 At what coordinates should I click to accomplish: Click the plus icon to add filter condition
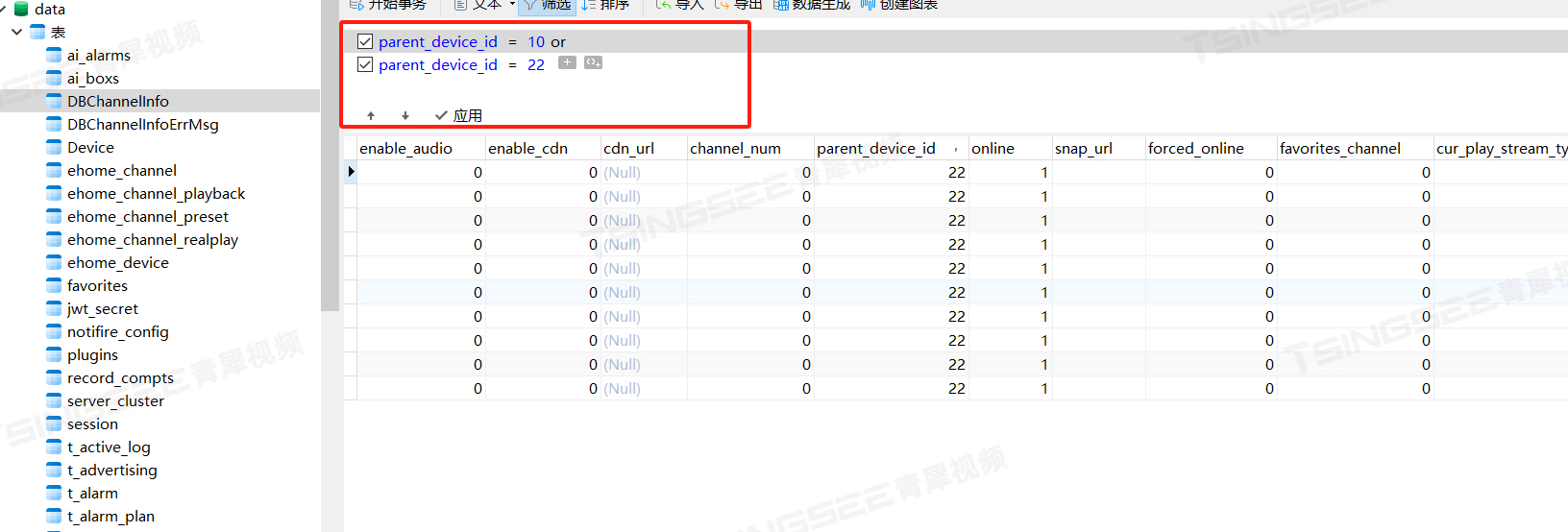coord(567,62)
